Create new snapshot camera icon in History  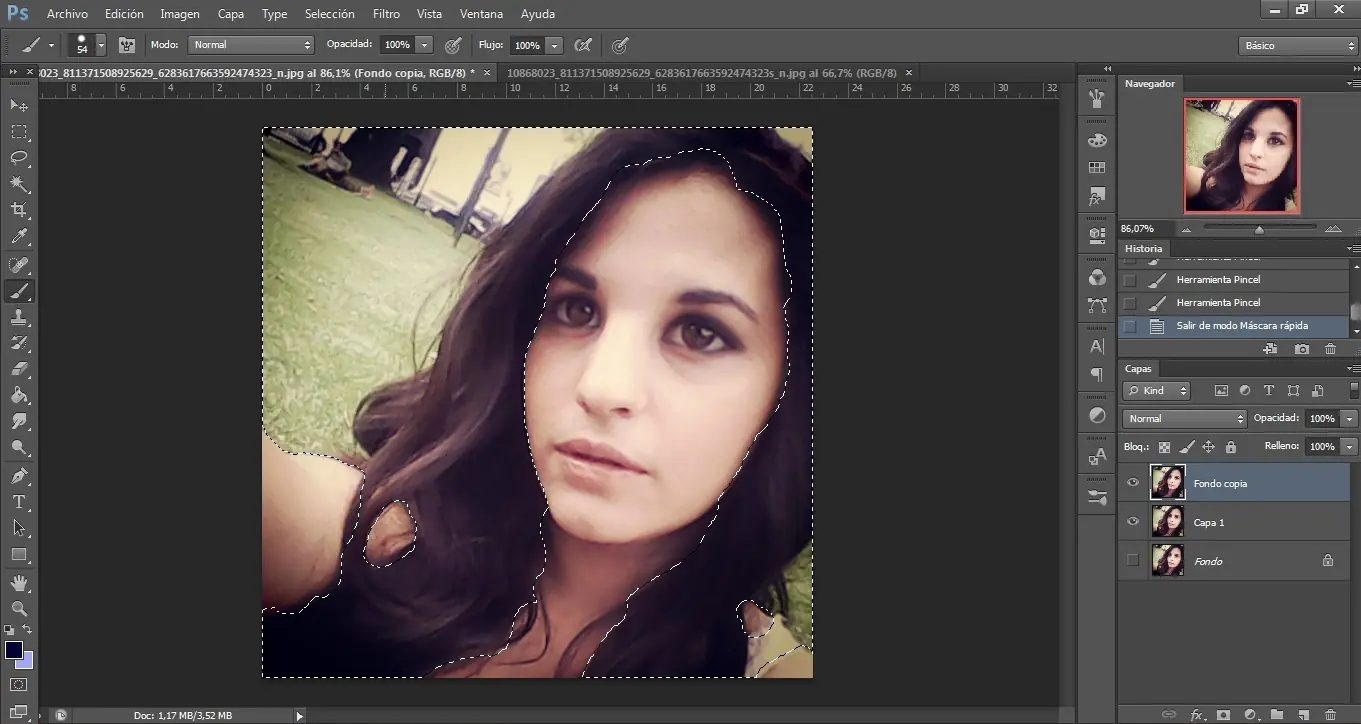coord(1301,349)
